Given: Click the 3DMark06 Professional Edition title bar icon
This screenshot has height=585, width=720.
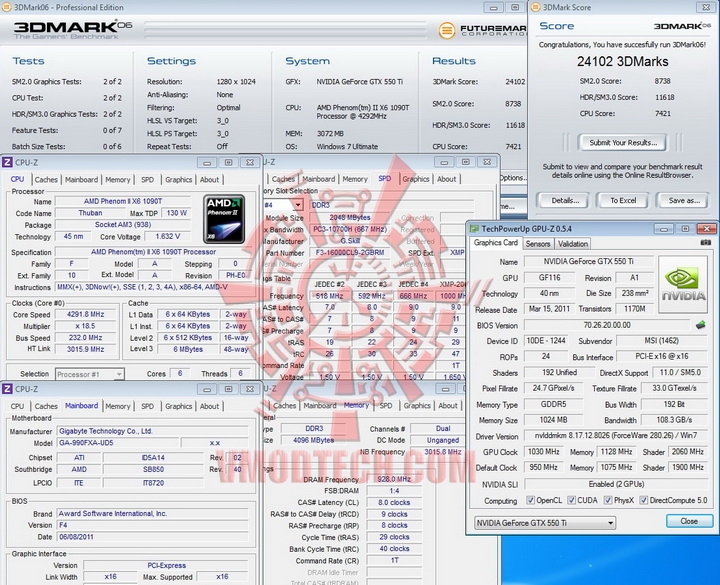Looking at the screenshot, I should (6, 7).
